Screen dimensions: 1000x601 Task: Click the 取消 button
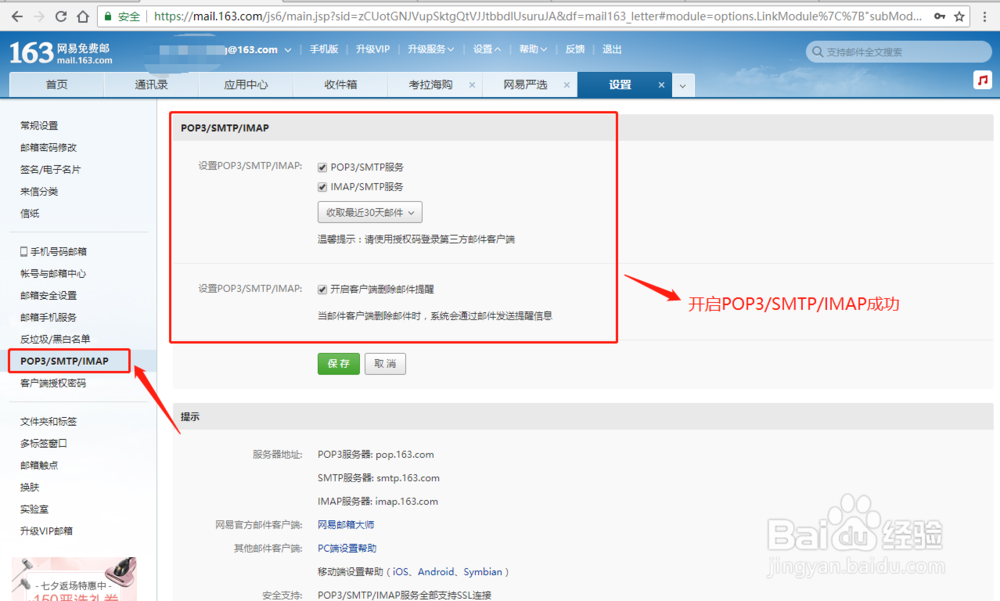click(385, 364)
